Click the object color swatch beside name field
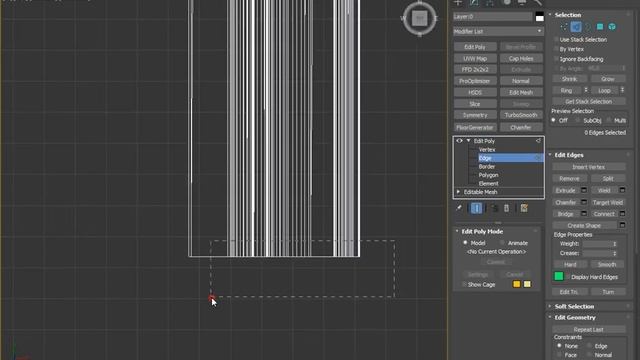The image size is (640, 360). (x=540, y=16)
